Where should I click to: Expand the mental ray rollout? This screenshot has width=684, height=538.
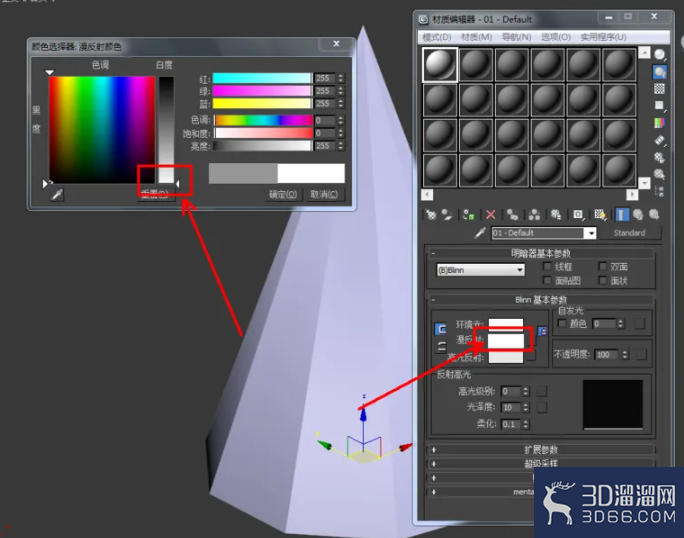pyautogui.click(x=481, y=492)
